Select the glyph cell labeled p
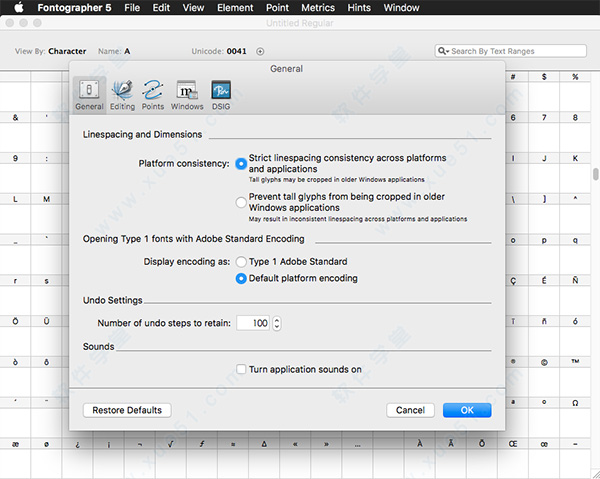 click(x=544, y=255)
